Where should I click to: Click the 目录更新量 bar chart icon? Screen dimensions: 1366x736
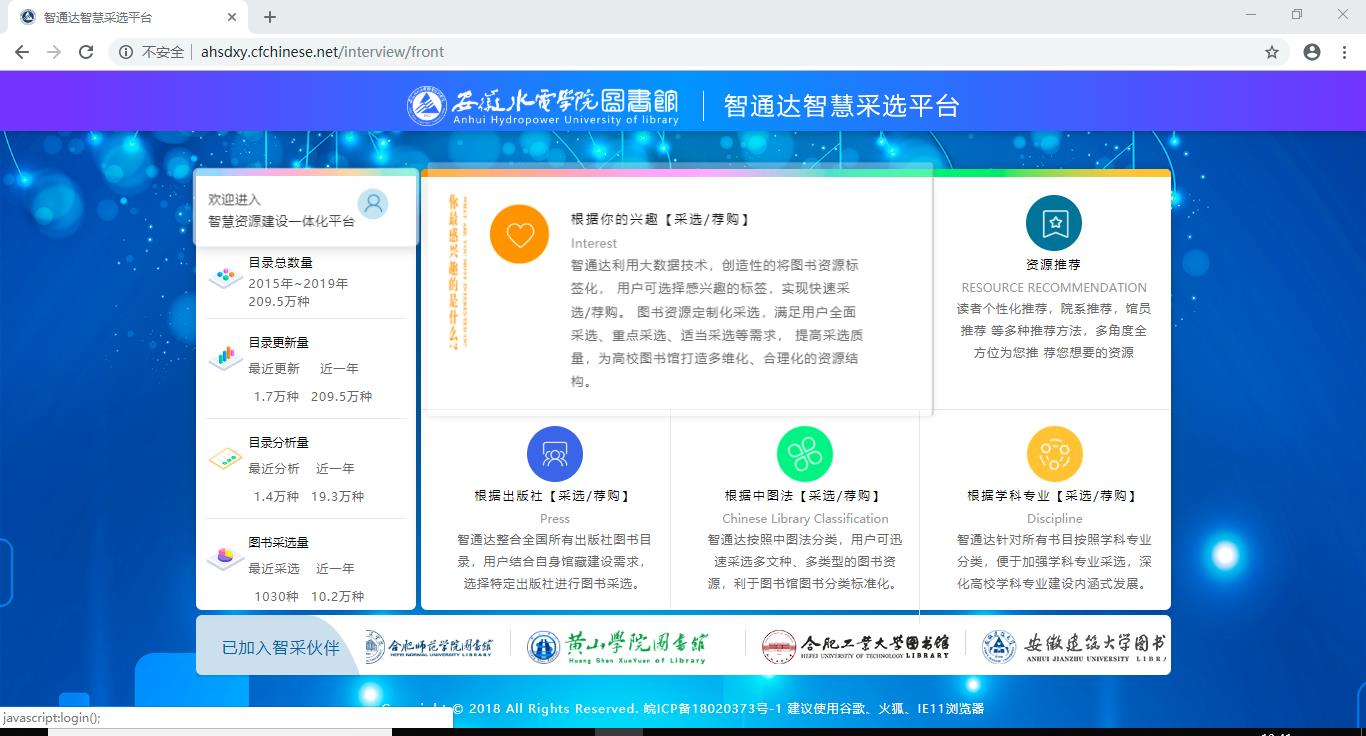226,356
